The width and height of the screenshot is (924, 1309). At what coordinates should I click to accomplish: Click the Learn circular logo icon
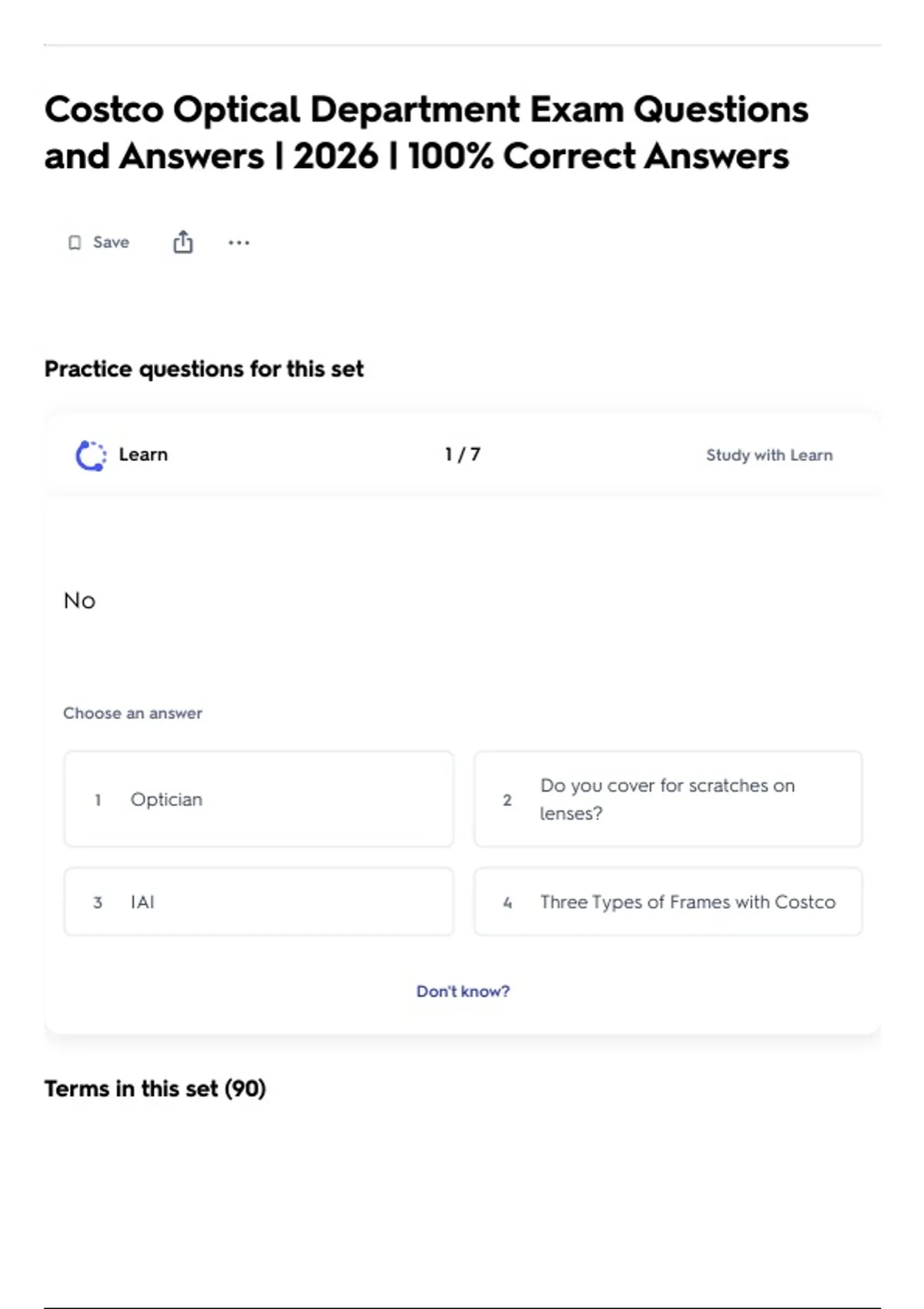pyautogui.click(x=91, y=455)
